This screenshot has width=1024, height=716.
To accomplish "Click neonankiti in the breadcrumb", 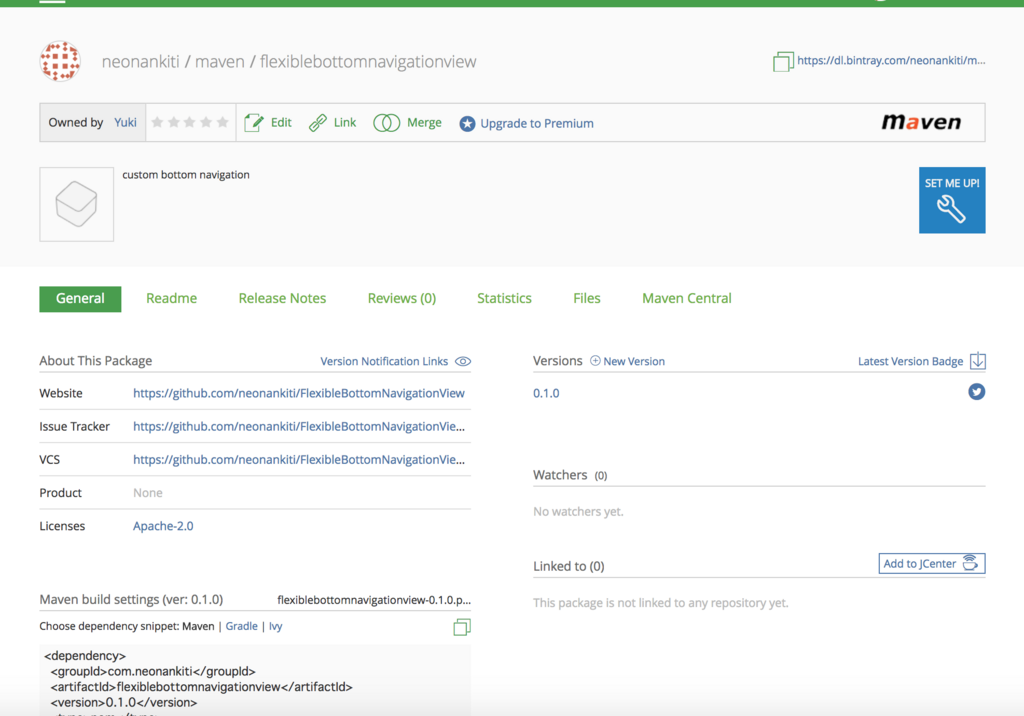I will 140,61.
